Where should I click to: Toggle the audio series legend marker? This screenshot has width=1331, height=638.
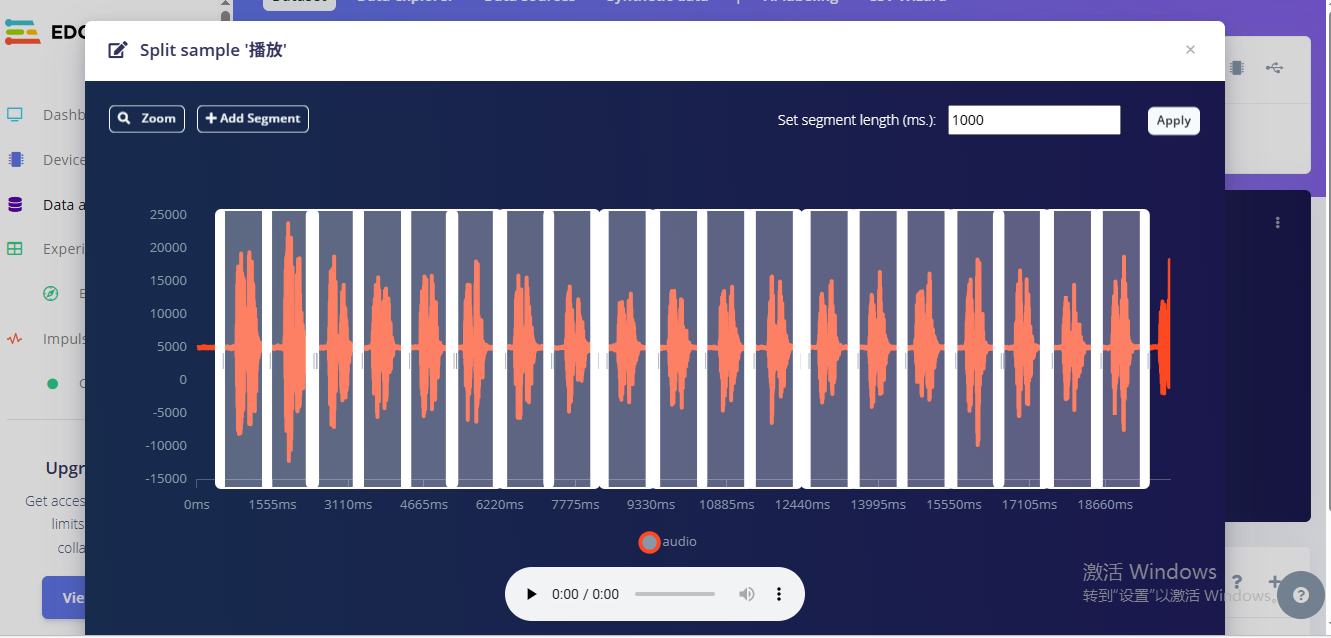[649, 542]
